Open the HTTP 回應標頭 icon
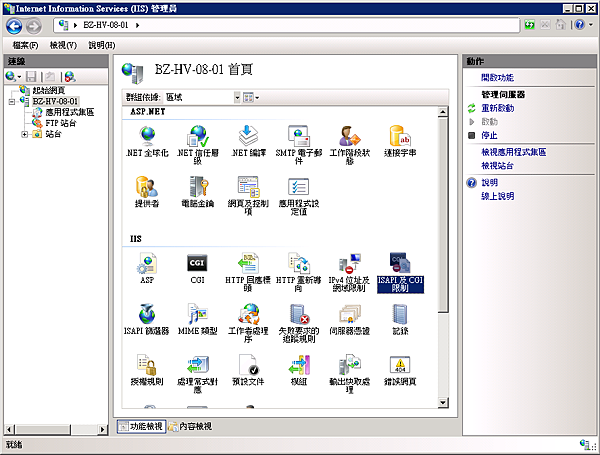Image resolution: width=600 pixels, height=455 pixels. [x=248, y=272]
